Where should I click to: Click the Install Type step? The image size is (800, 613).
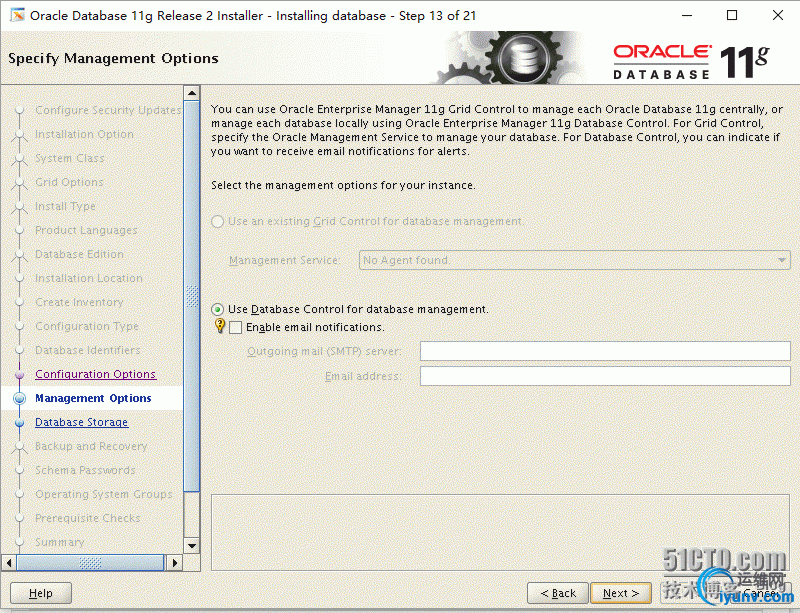point(65,206)
